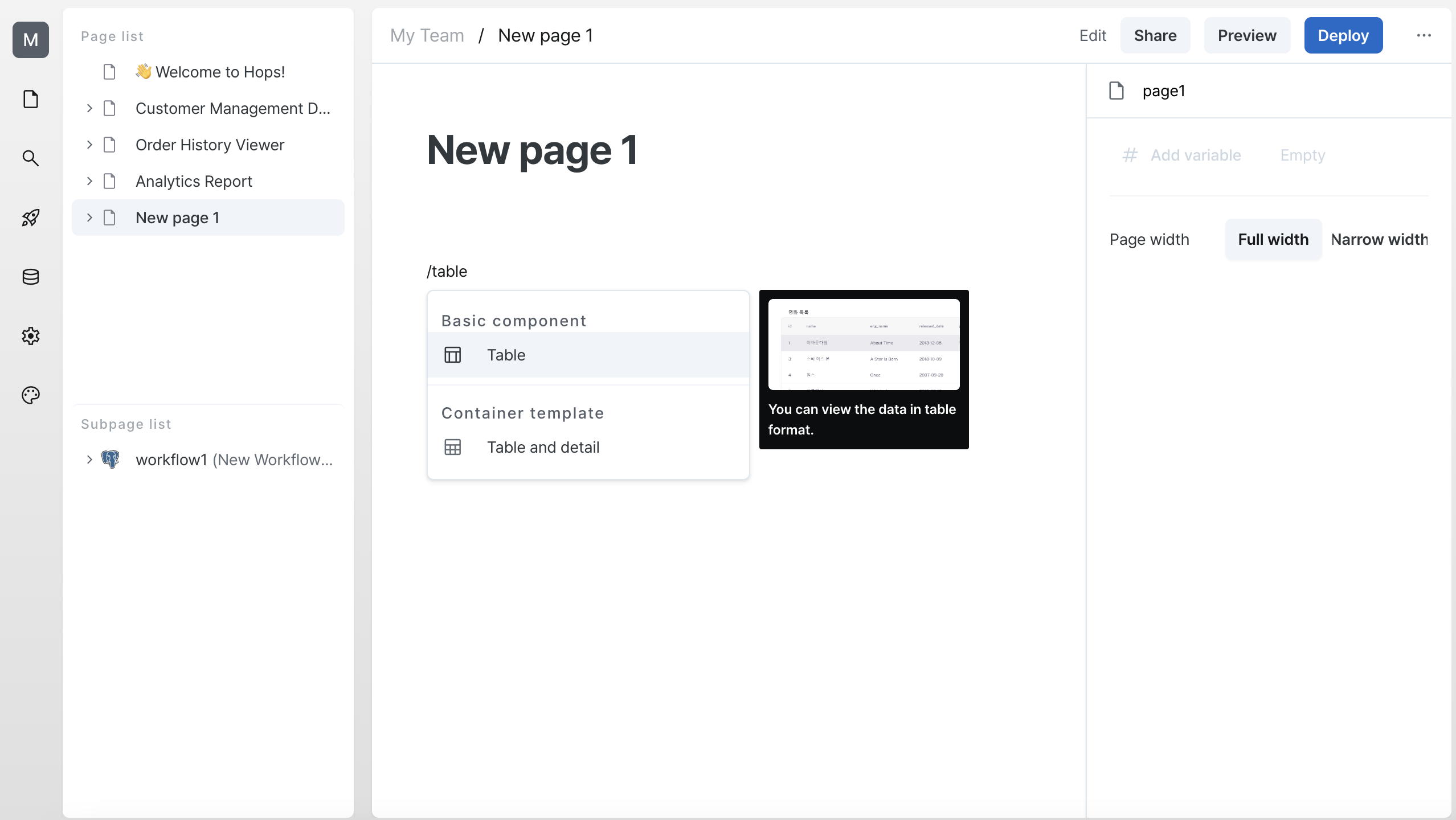This screenshot has height=820, width=1456.
Task: Go to My Team breadcrumb
Action: coord(427,35)
